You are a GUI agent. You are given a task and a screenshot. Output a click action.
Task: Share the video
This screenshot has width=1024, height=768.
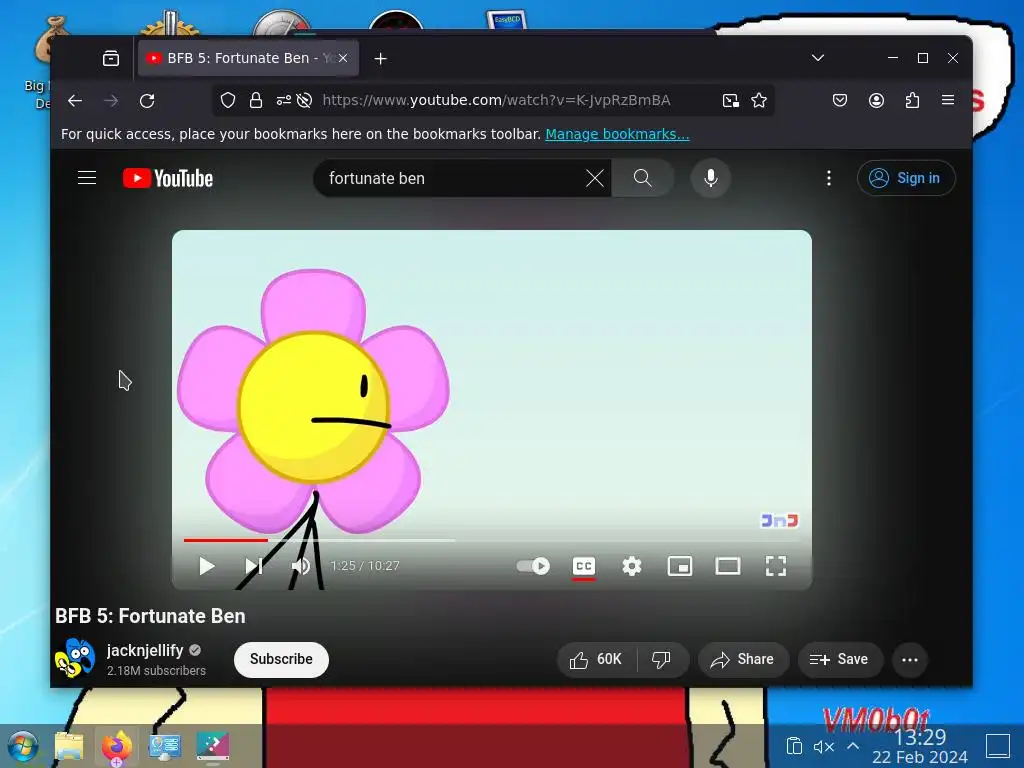tap(743, 660)
